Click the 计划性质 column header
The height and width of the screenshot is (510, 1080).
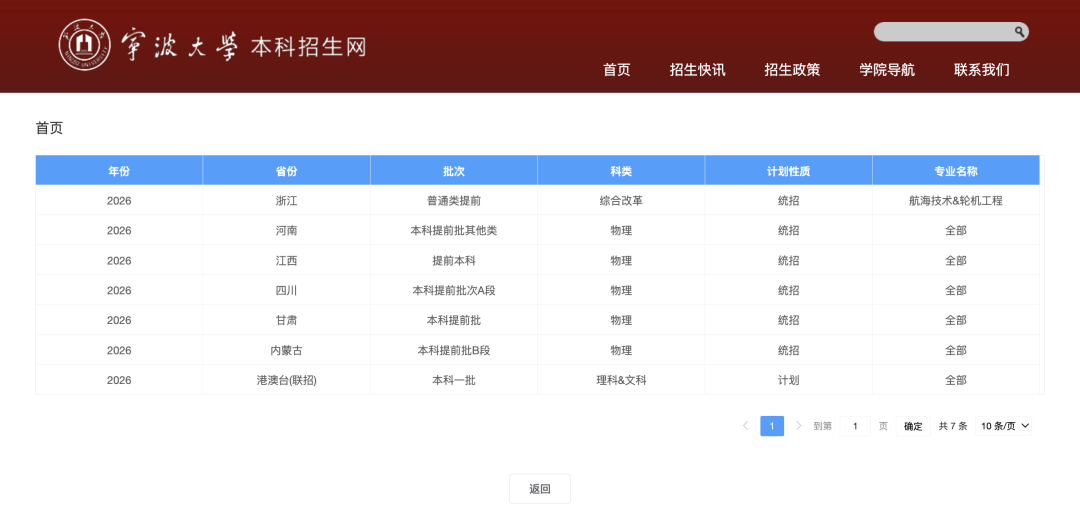(789, 171)
